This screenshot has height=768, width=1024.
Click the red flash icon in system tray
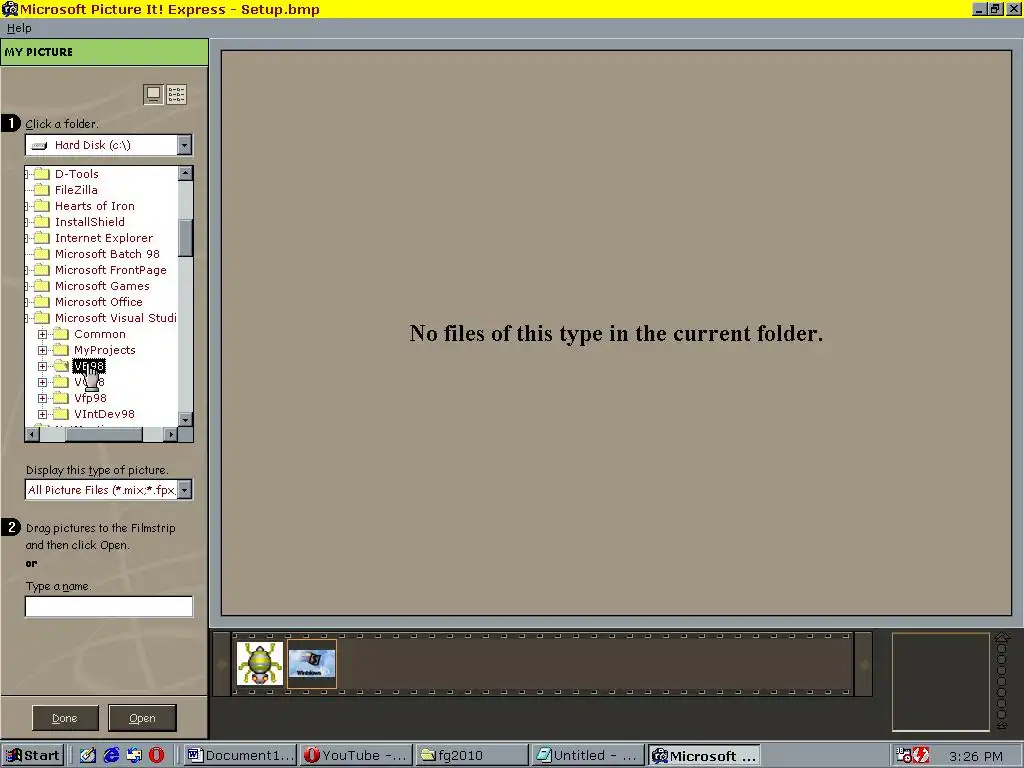point(921,756)
